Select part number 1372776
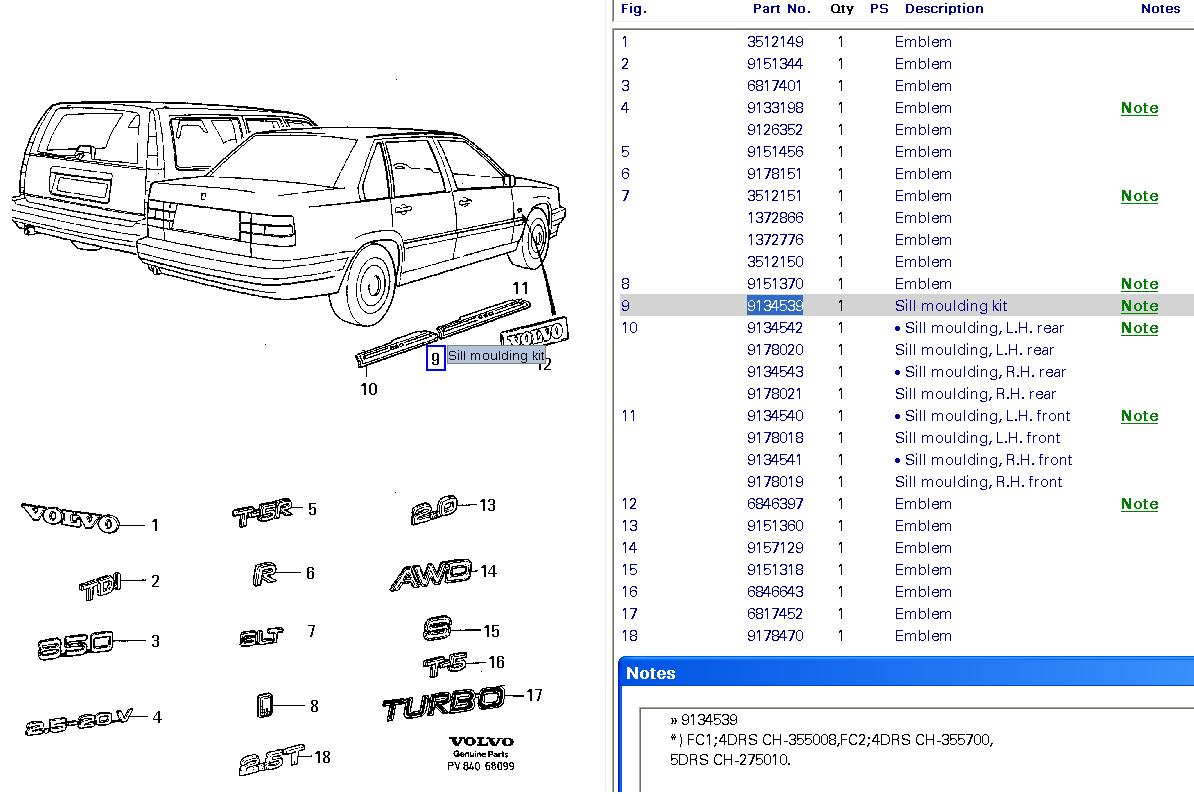 tap(774, 241)
